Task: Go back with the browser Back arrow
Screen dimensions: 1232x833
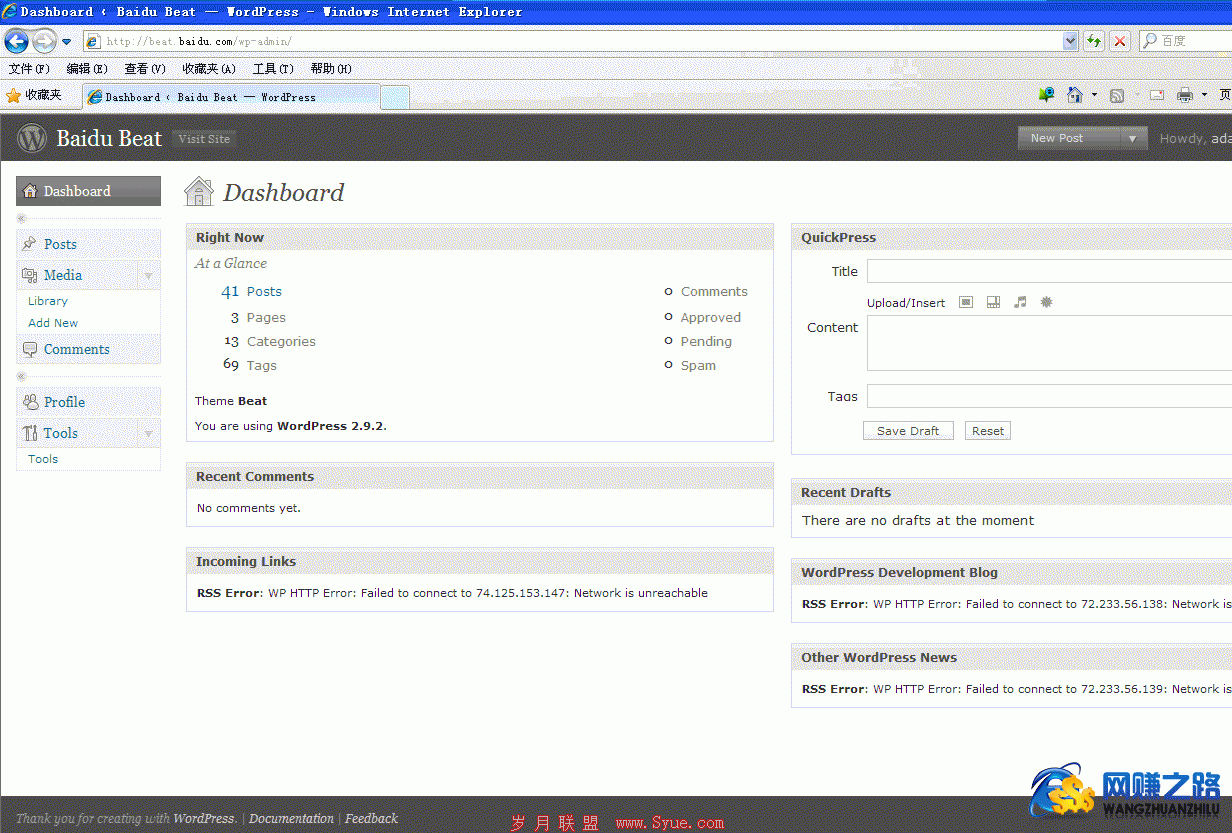Action: click(17, 41)
